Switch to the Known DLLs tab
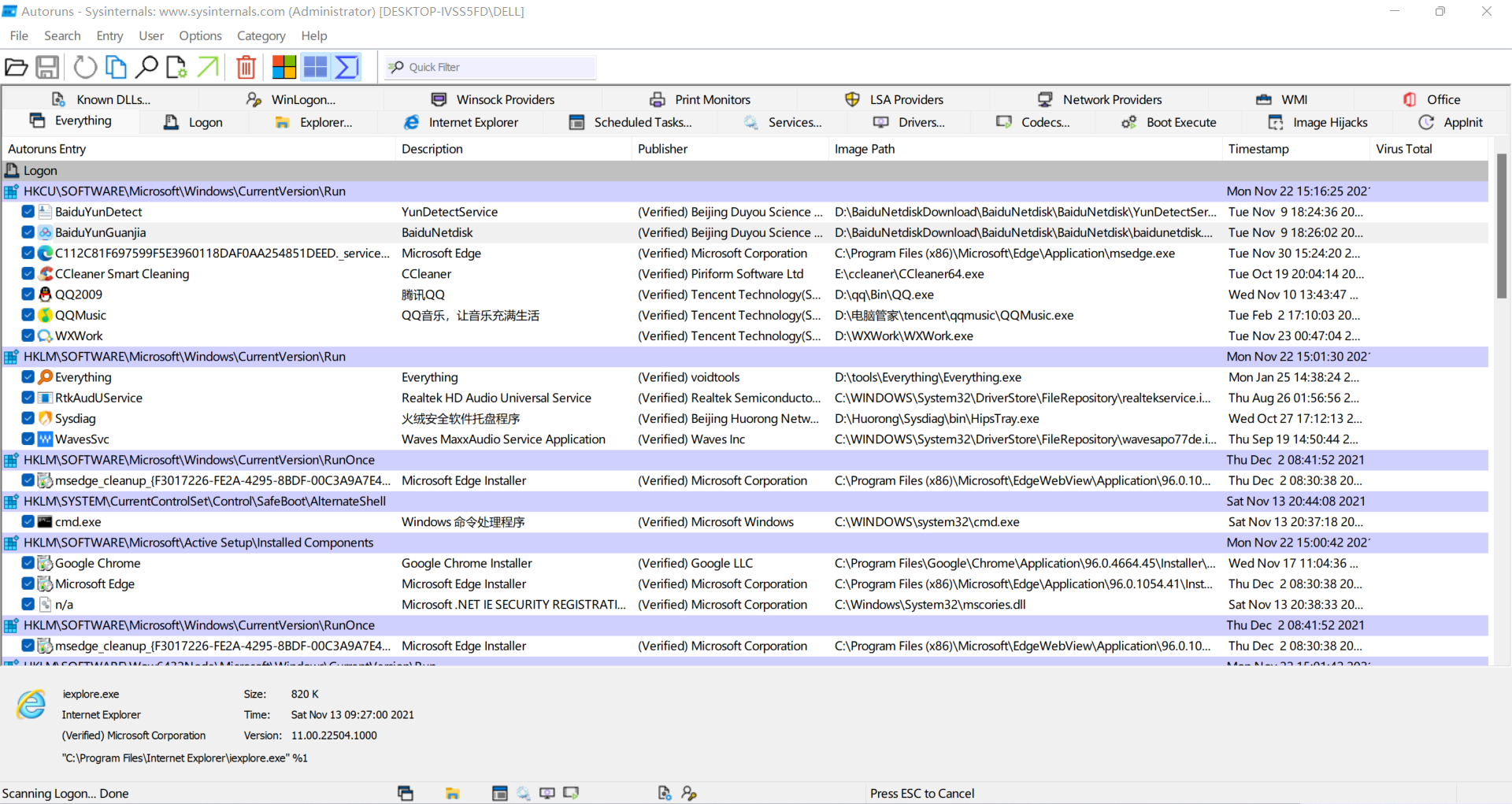 (x=101, y=99)
